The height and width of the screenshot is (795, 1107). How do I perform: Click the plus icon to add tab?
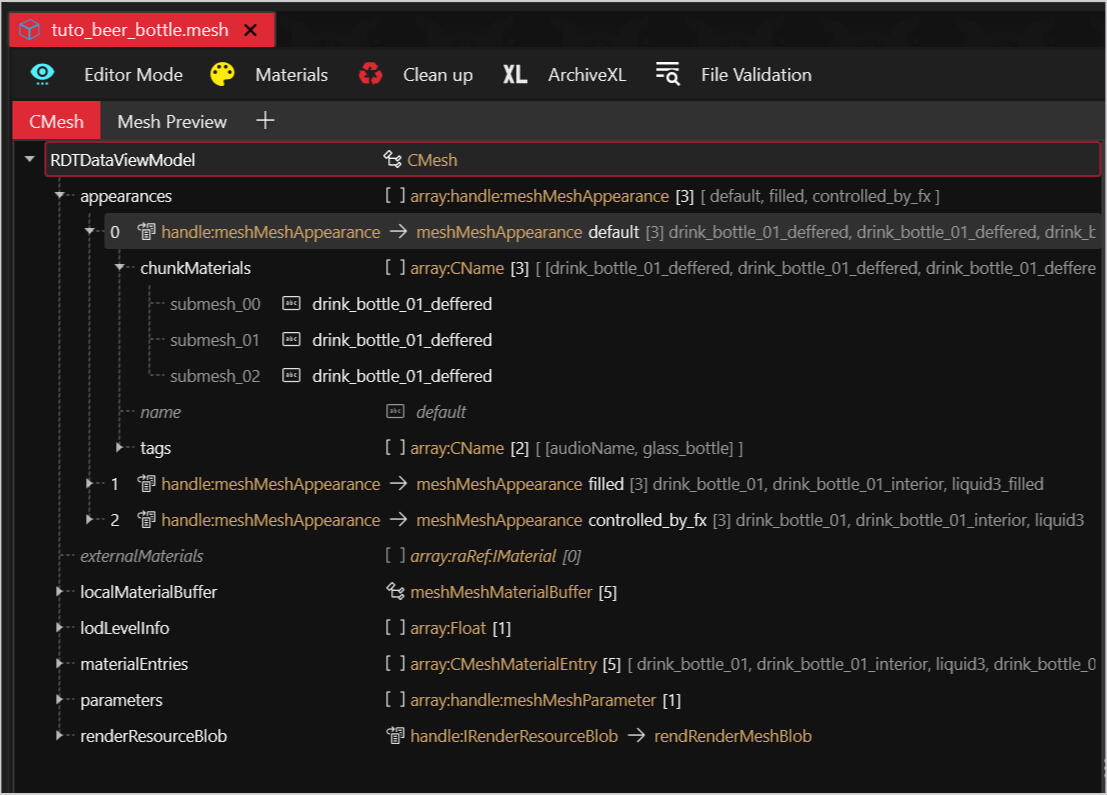coord(265,121)
